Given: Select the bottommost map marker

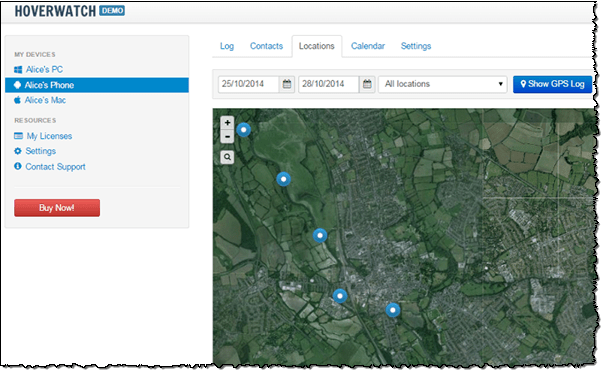Looking at the screenshot, I should (x=393, y=310).
